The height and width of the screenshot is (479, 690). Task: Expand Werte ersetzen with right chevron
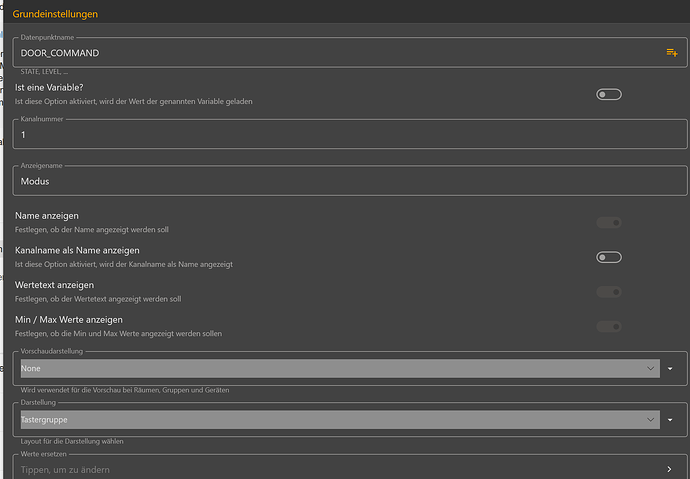pyautogui.click(x=670, y=469)
